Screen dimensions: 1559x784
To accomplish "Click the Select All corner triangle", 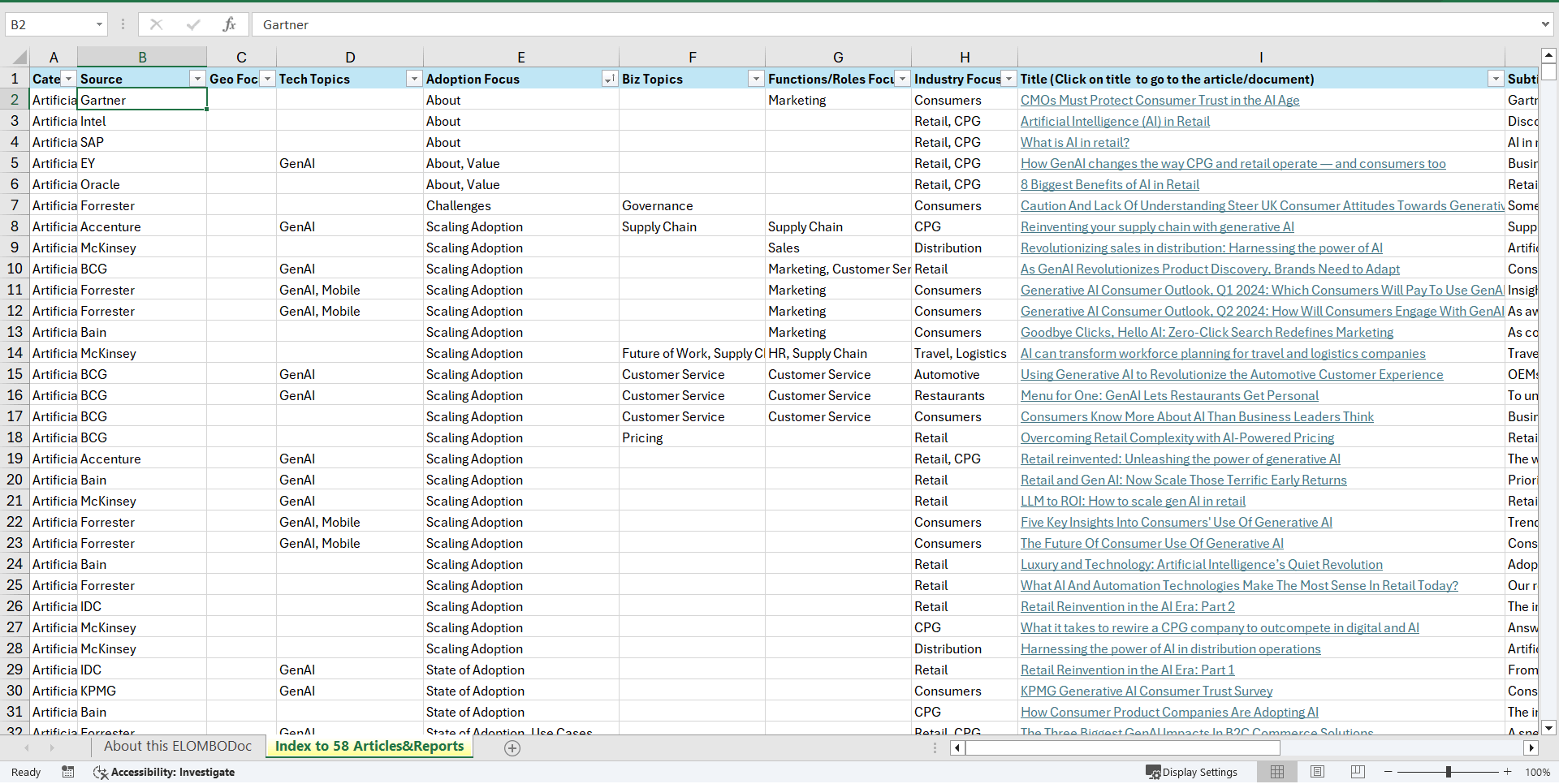I will coord(19,58).
